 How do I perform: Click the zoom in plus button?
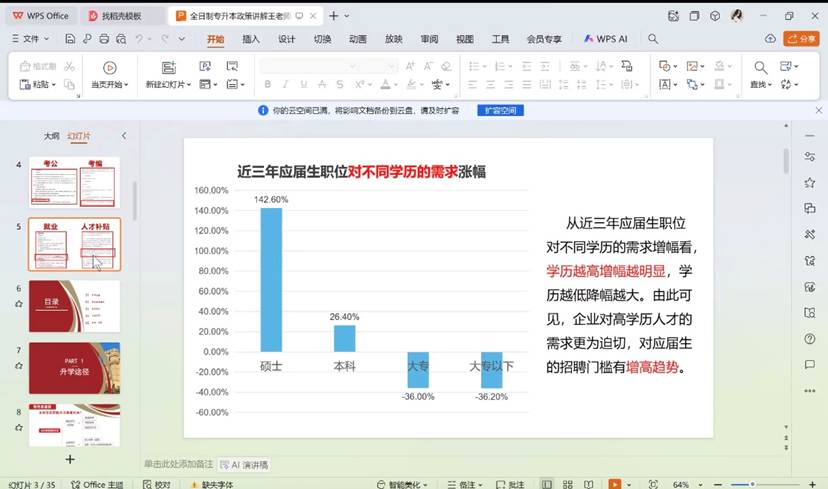click(x=812, y=484)
